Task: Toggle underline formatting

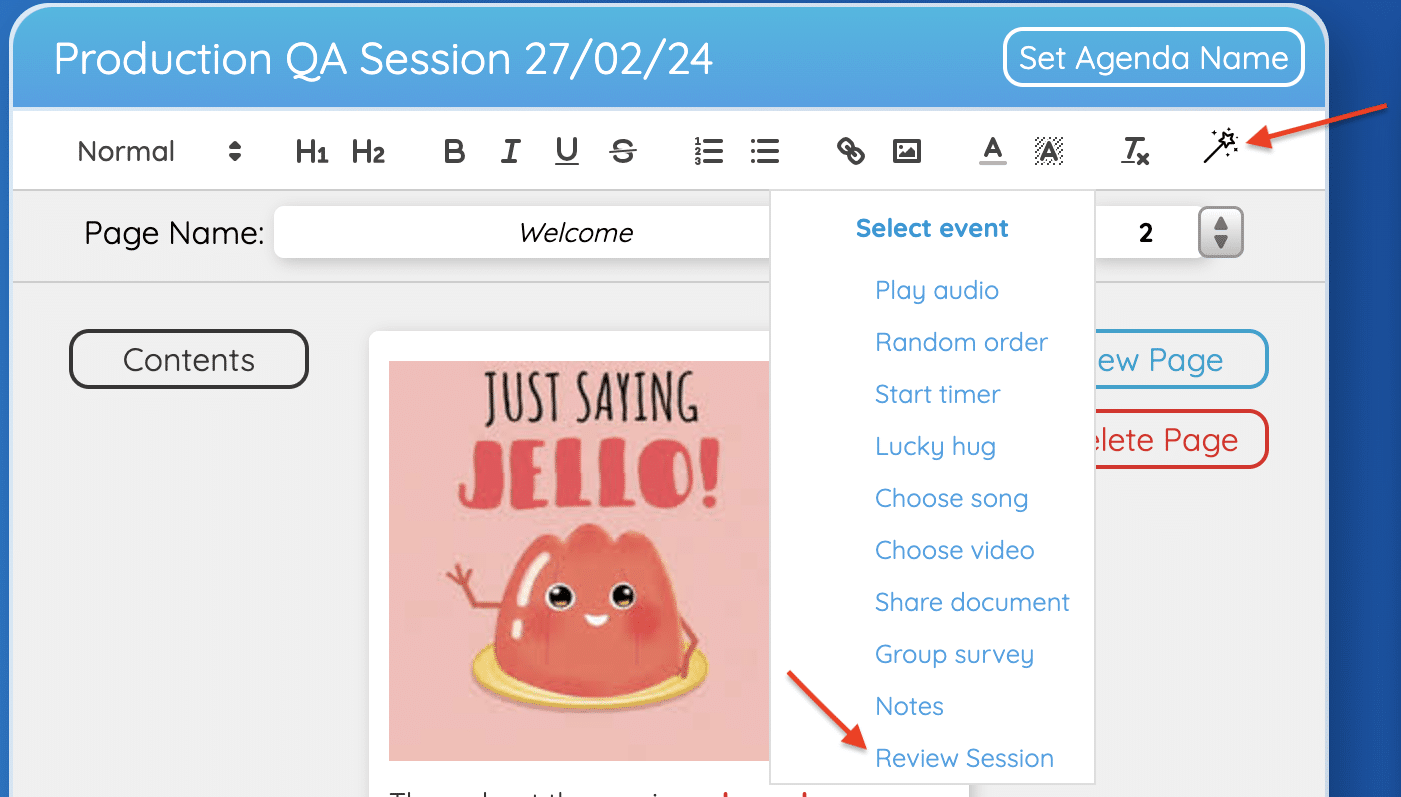Action: point(567,152)
